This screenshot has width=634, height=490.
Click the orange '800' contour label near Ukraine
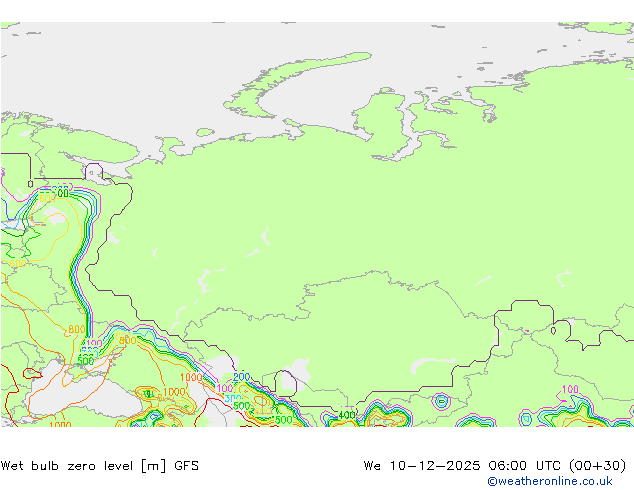click(76, 329)
